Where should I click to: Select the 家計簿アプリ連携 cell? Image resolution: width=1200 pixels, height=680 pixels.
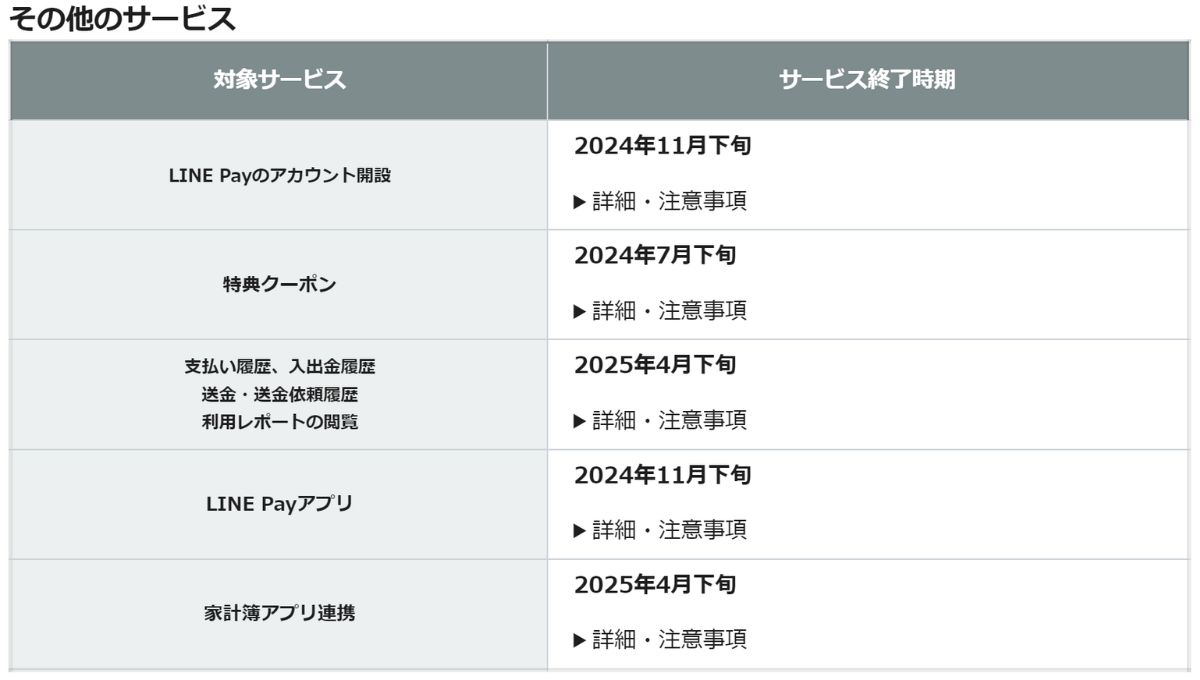pos(279,613)
